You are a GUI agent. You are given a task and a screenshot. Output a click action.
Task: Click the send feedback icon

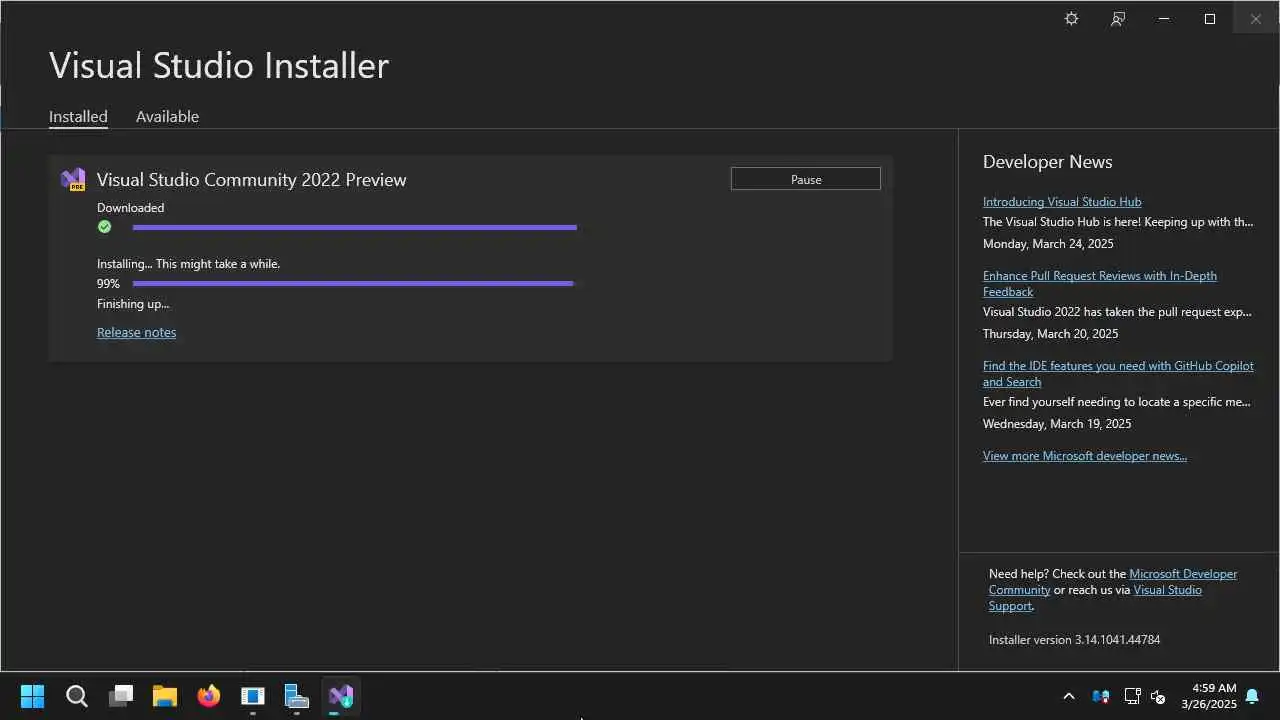(1118, 19)
